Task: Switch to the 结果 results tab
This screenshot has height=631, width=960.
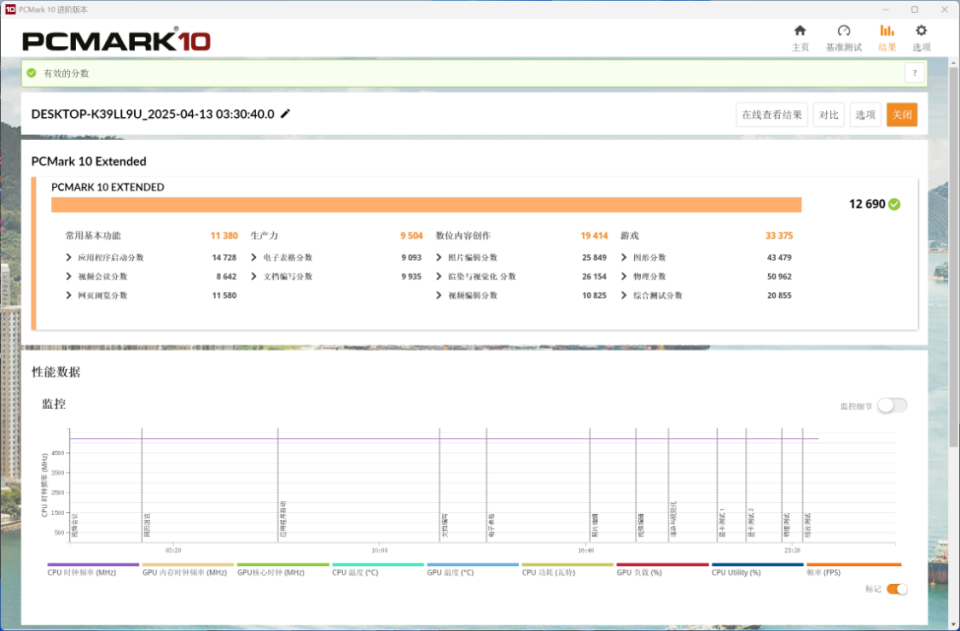Action: point(887,37)
